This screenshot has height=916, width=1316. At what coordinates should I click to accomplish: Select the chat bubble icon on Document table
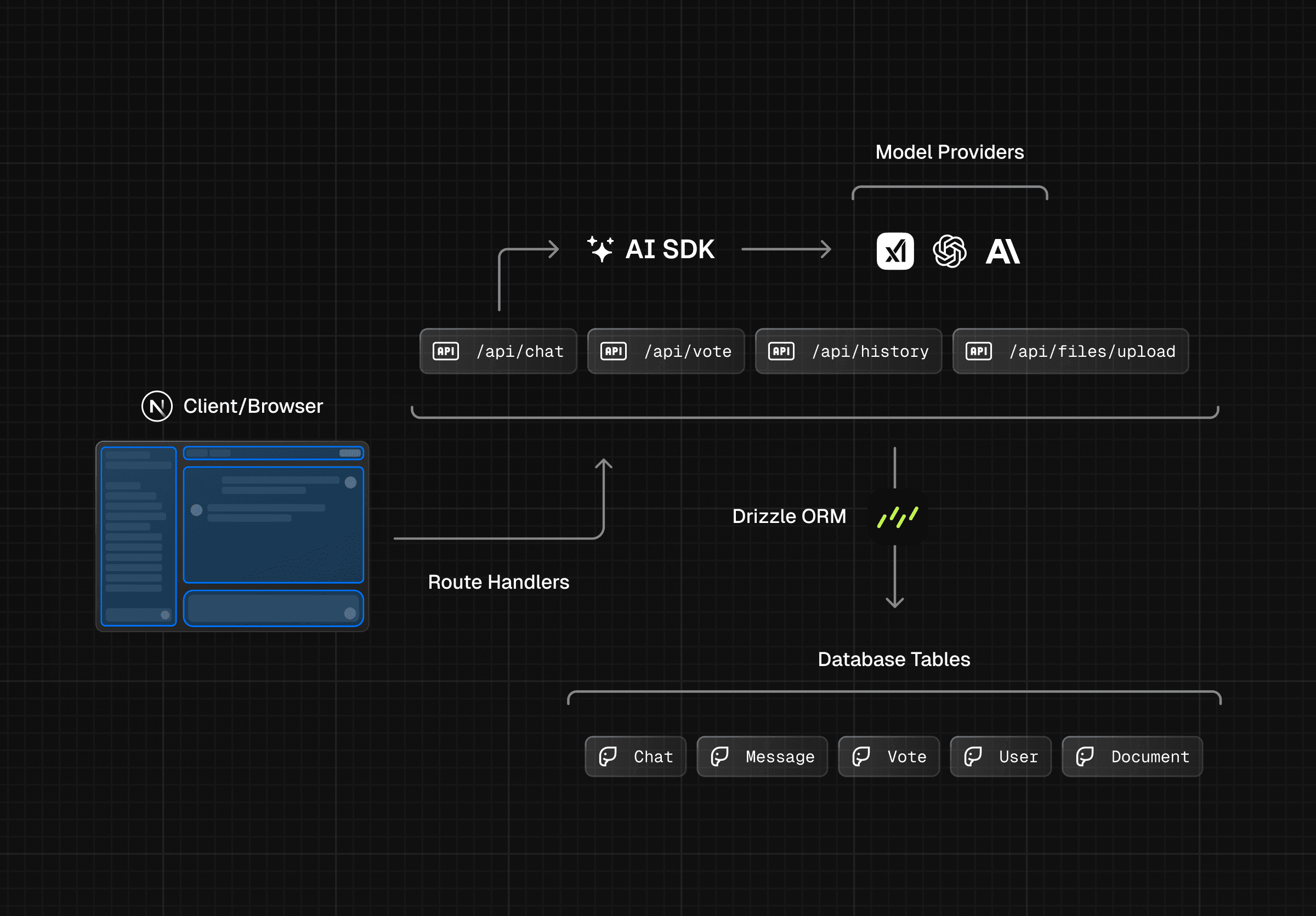[x=1087, y=756]
